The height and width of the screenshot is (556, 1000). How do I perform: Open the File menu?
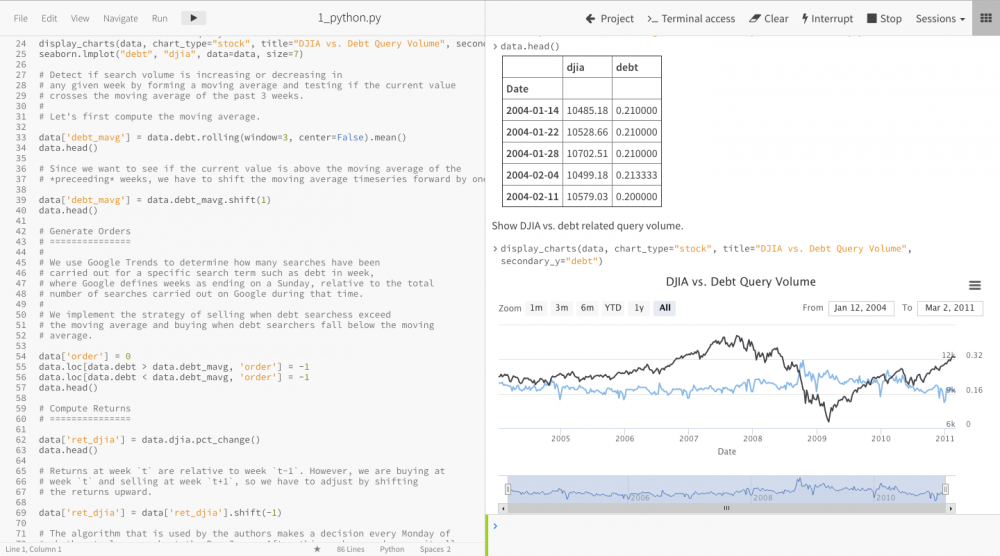pos(20,18)
